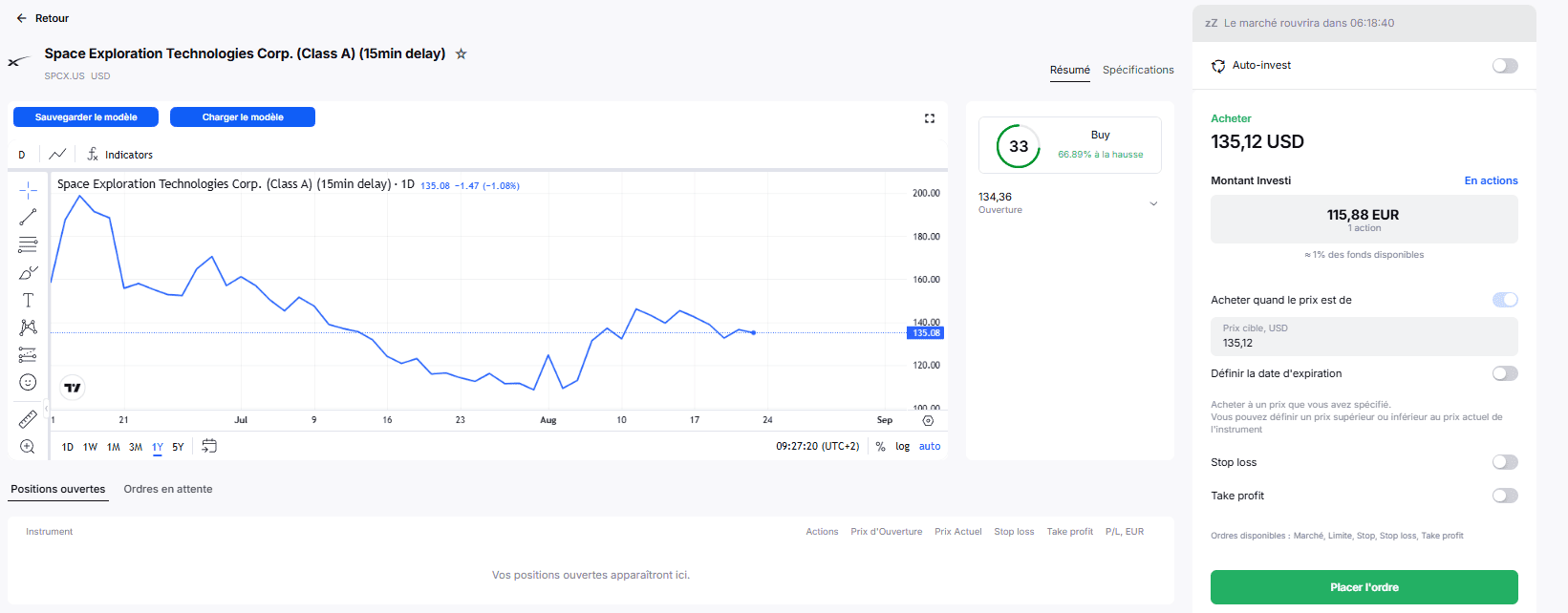
Task: Click the 09:27:20 (UTC+2) timezone
Action: [817, 446]
